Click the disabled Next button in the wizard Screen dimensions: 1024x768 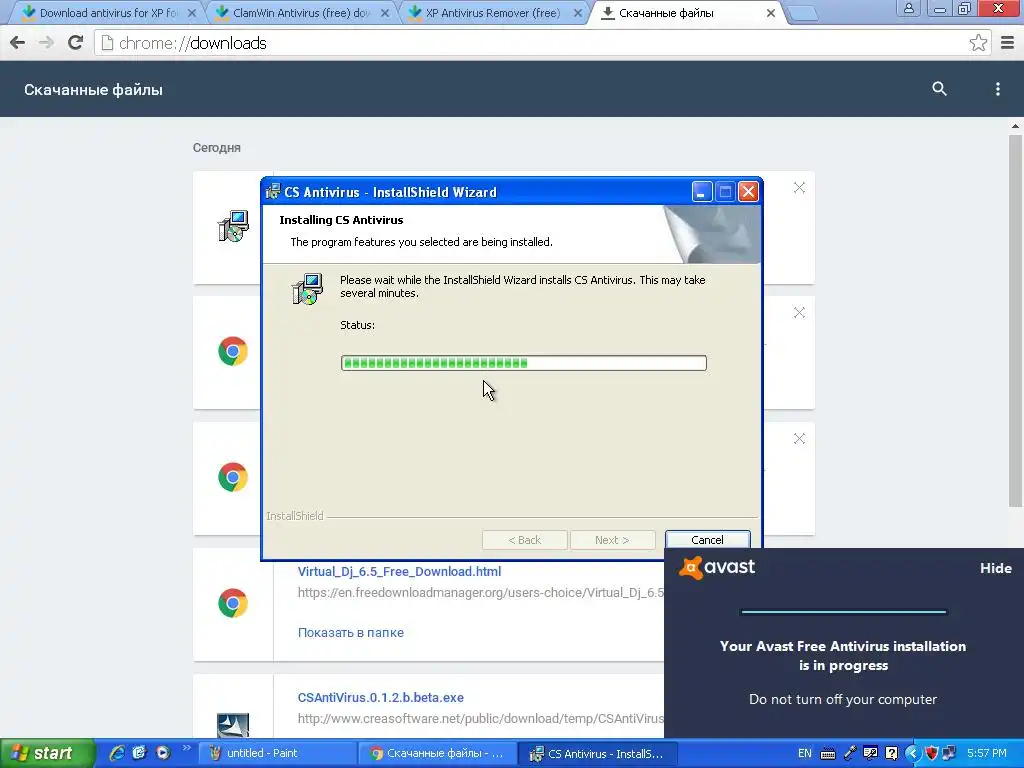612,540
